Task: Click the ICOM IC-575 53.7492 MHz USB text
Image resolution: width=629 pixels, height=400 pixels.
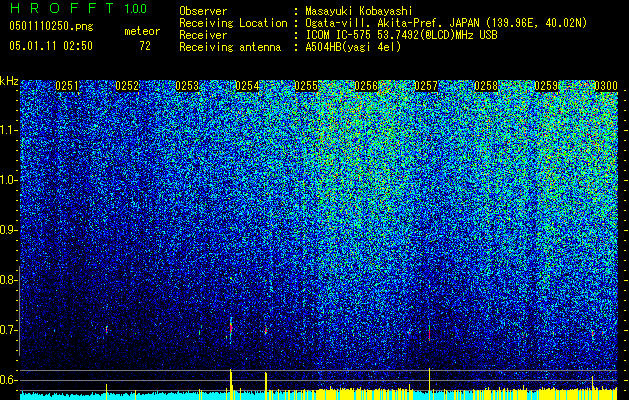Action: [401, 35]
